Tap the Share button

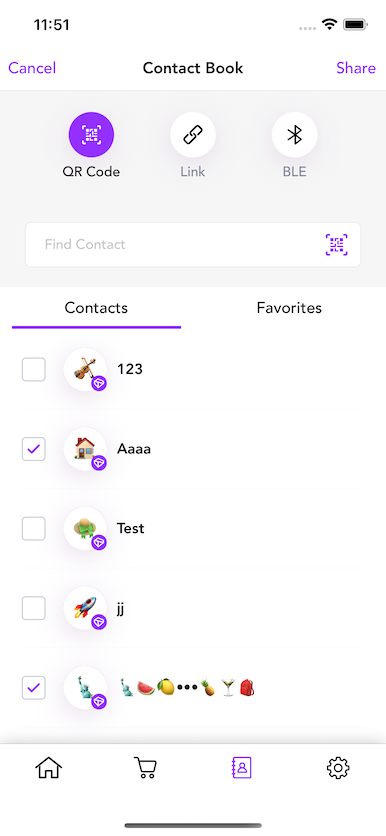click(356, 68)
